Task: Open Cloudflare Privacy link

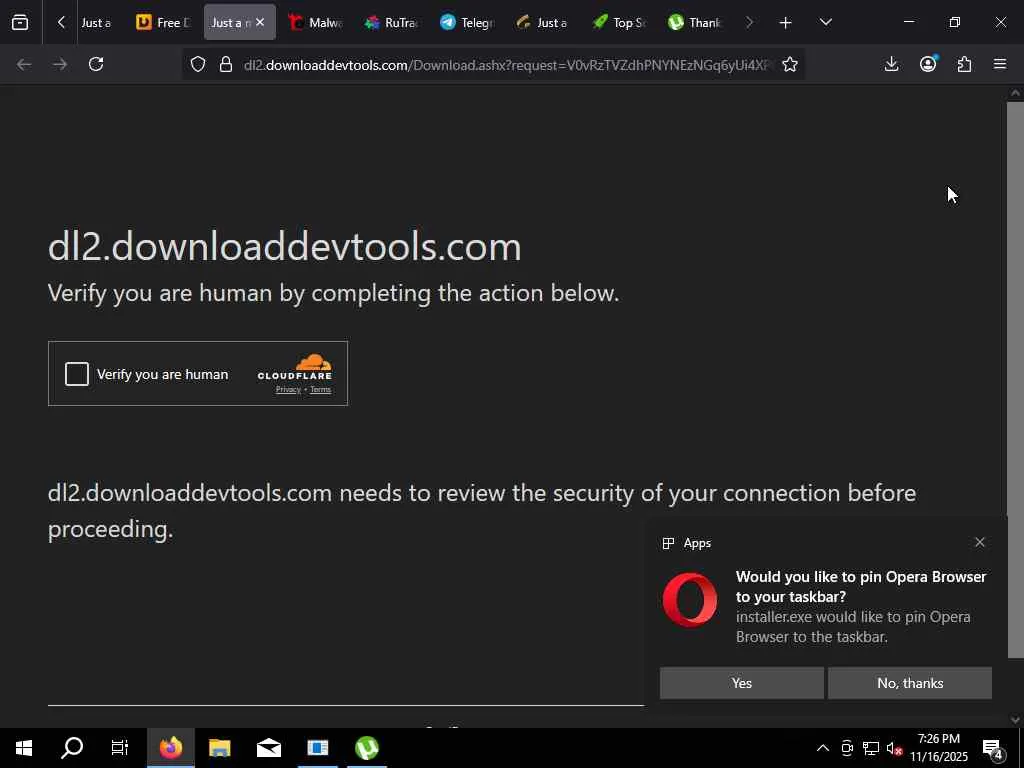Action: click(x=288, y=389)
